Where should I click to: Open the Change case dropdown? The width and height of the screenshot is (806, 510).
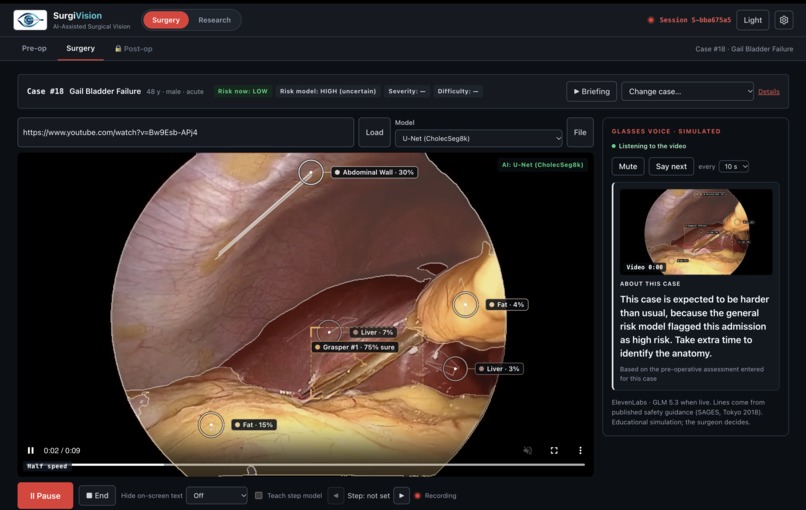[687, 92]
